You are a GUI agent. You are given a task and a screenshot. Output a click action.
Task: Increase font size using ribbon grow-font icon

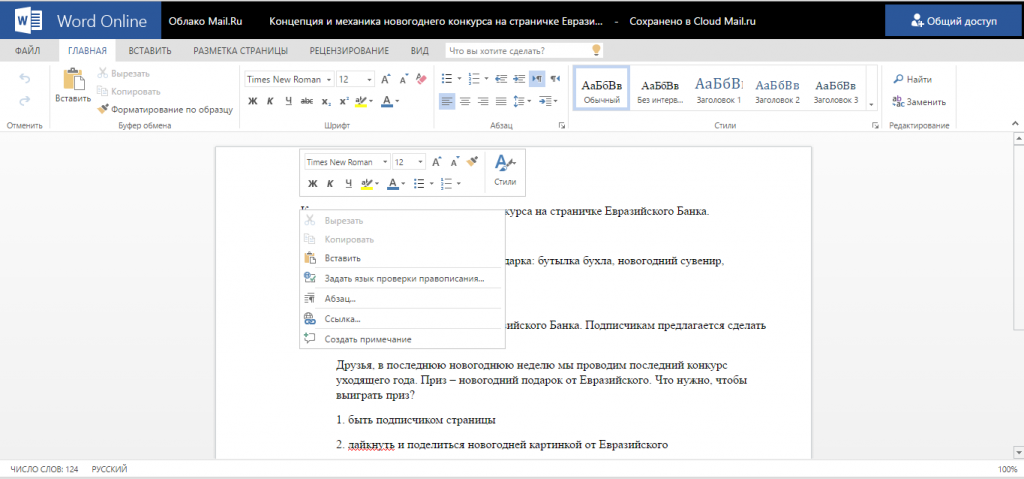(x=386, y=79)
